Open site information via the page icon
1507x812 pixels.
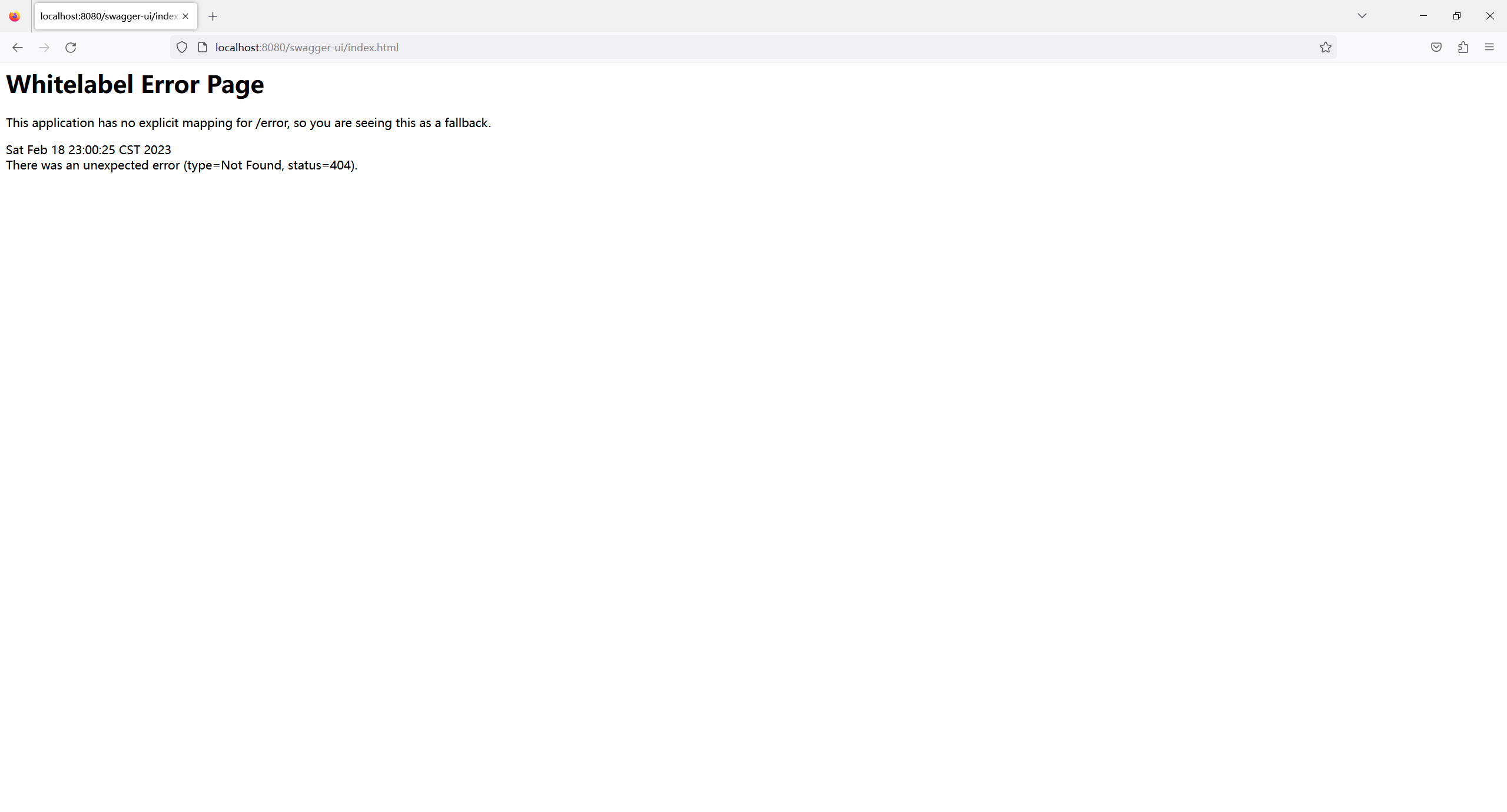point(201,47)
